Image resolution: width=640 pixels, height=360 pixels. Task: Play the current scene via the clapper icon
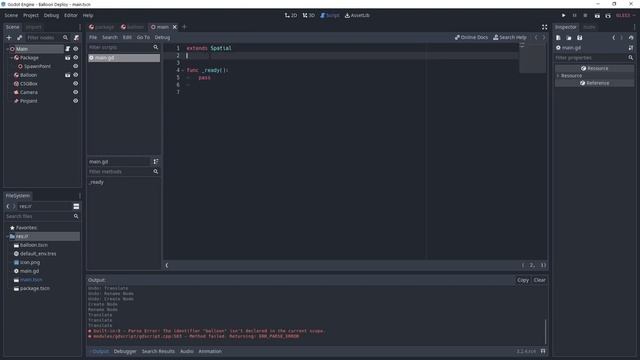597,16
